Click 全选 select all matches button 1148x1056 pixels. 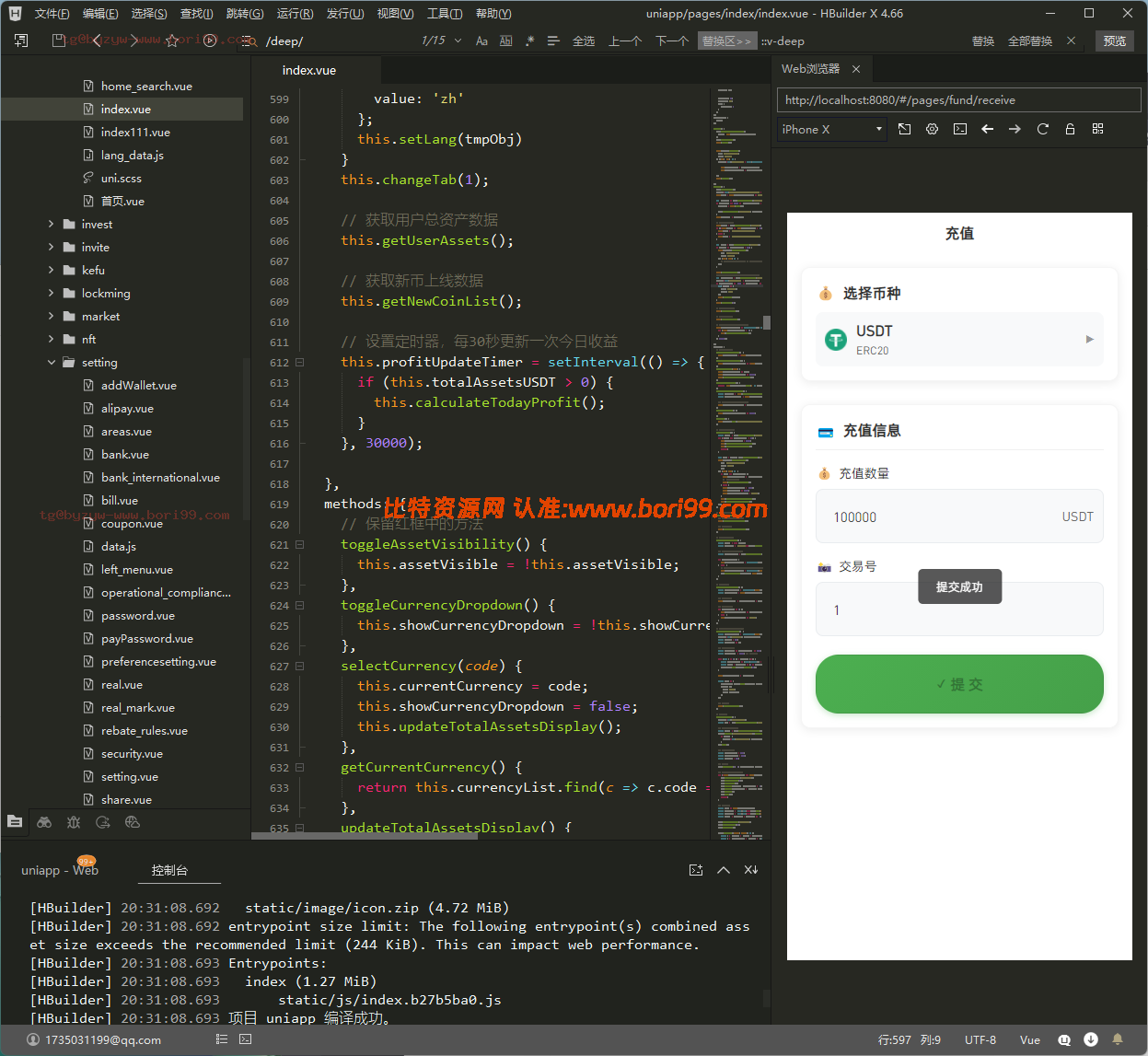[x=584, y=41]
